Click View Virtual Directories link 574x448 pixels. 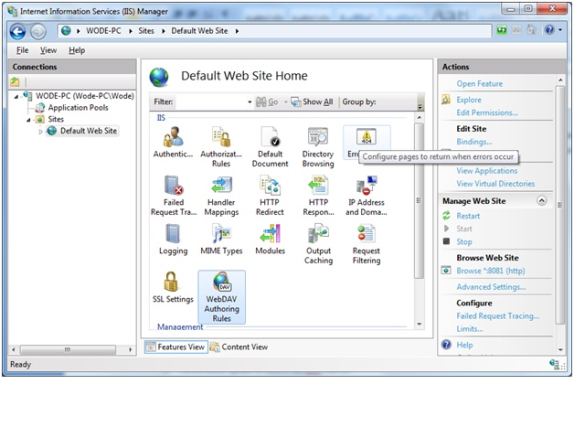point(495,184)
